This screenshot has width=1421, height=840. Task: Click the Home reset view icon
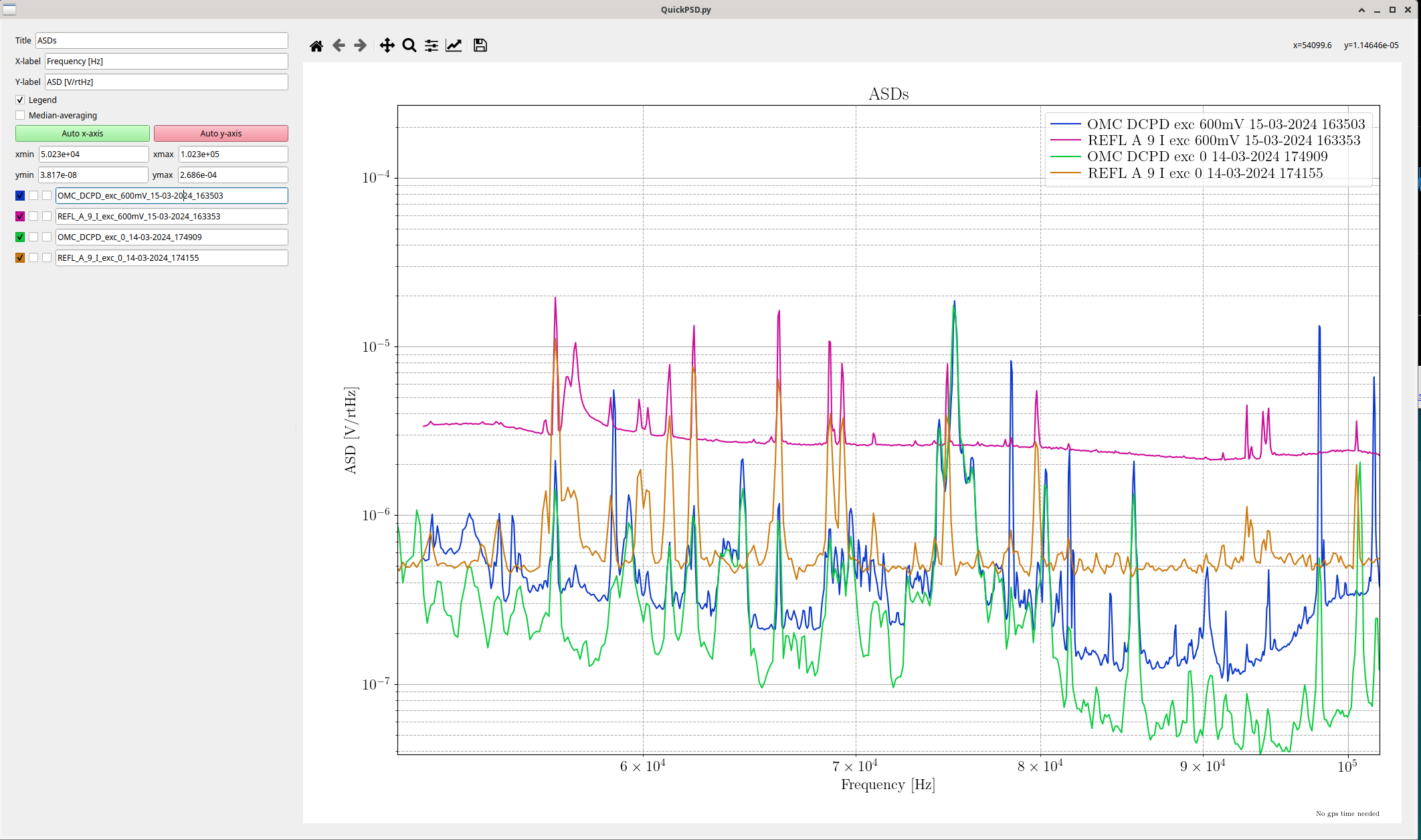coord(316,45)
